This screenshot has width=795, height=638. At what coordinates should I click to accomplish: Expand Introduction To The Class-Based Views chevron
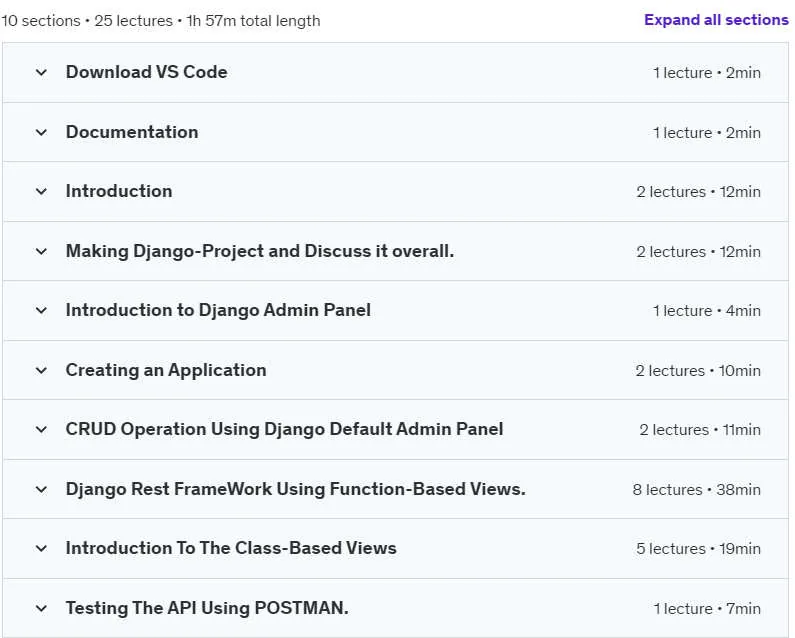42,548
